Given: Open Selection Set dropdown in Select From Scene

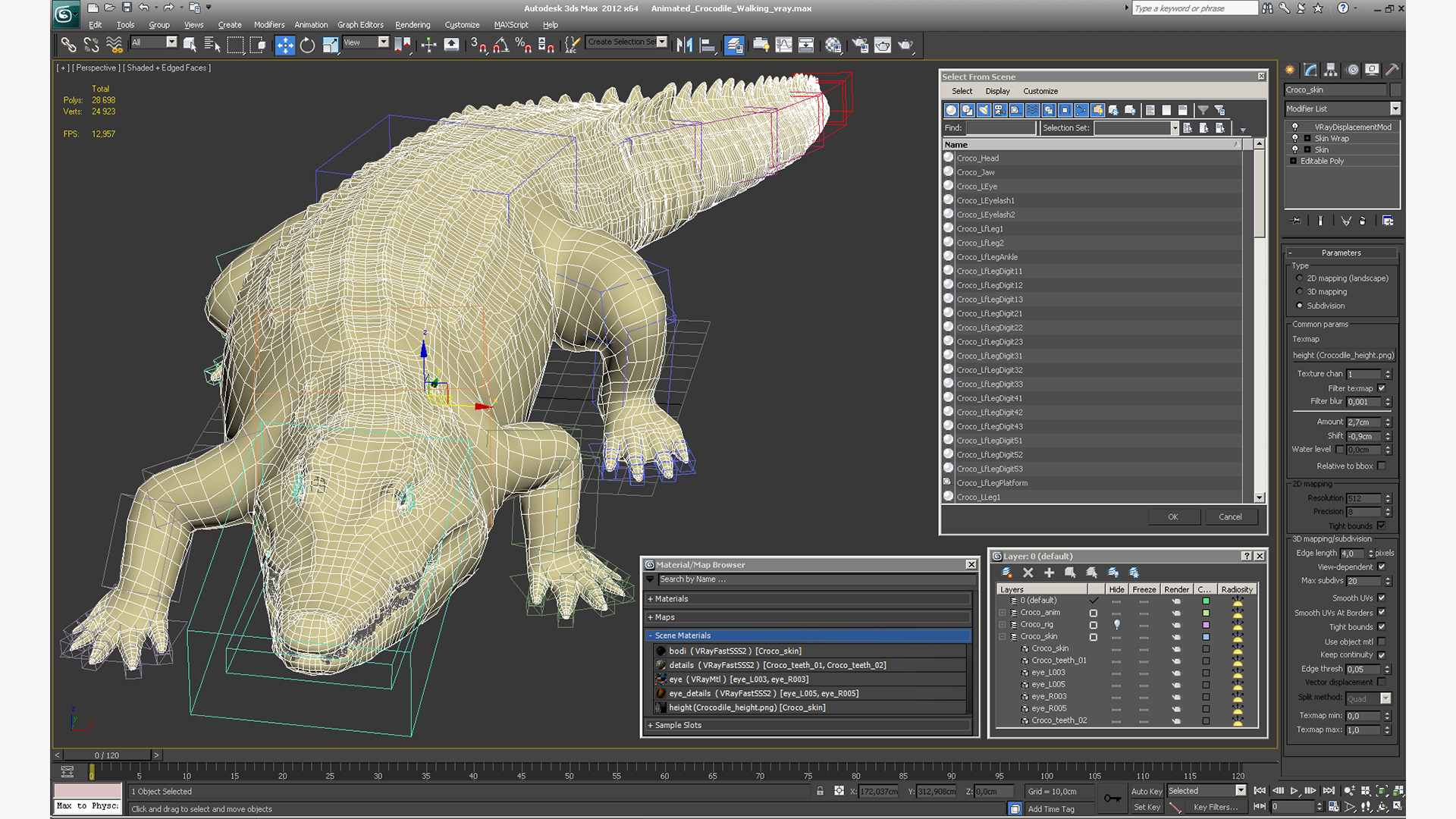Looking at the screenshot, I should point(1175,128).
